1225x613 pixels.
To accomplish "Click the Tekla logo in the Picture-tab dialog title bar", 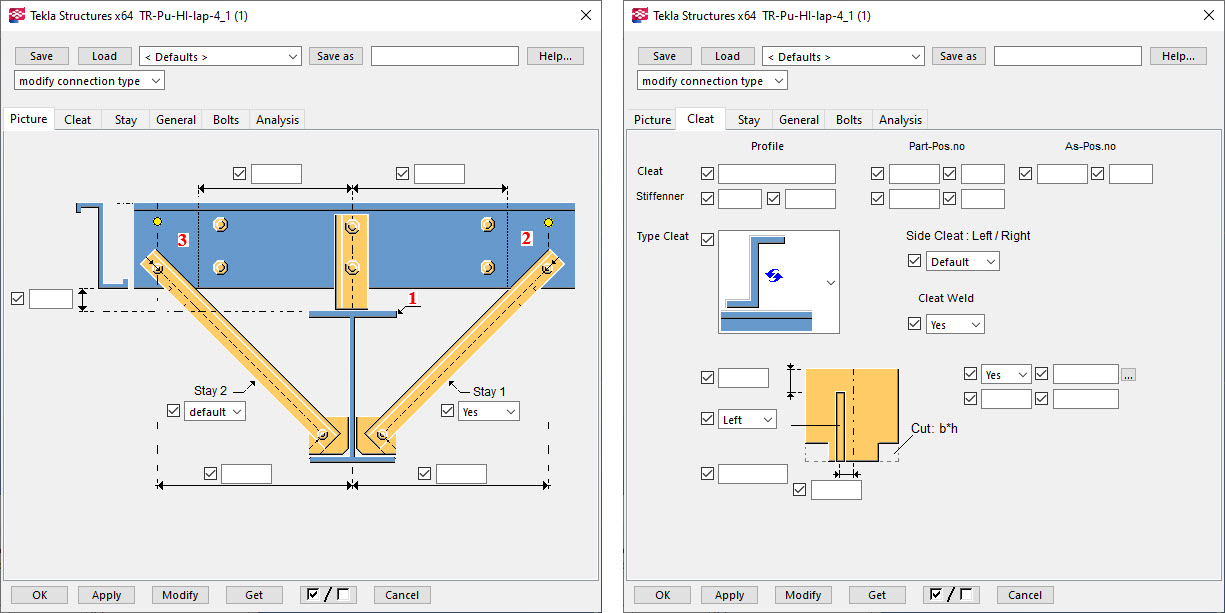I will pos(16,15).
